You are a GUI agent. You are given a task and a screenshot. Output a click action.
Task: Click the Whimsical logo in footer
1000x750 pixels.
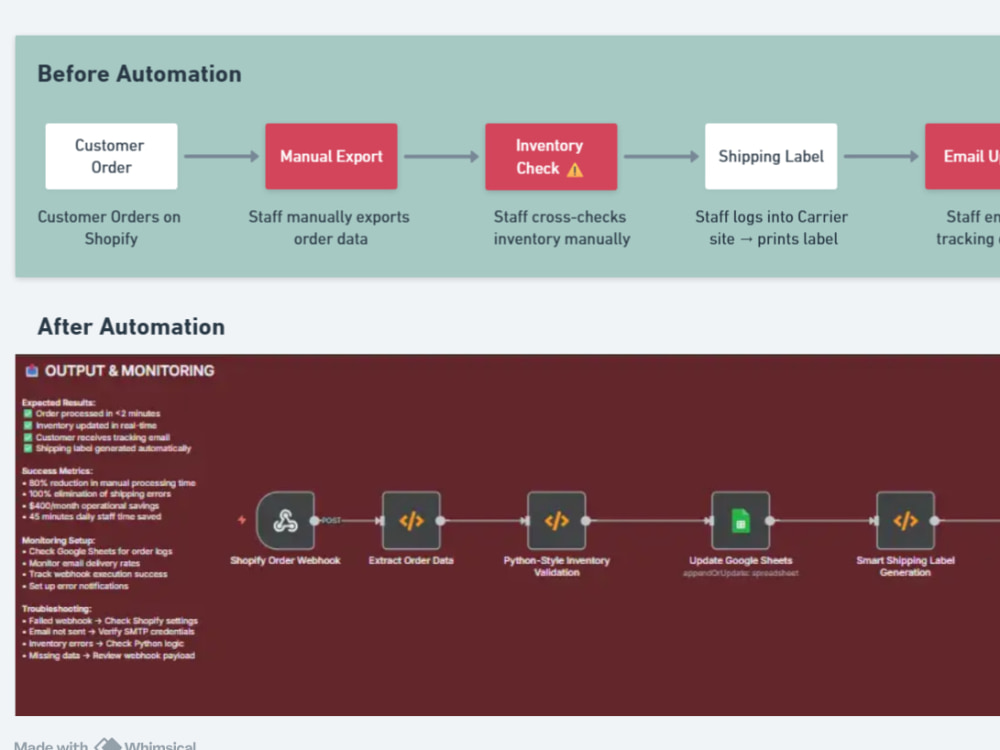[108, 744]
